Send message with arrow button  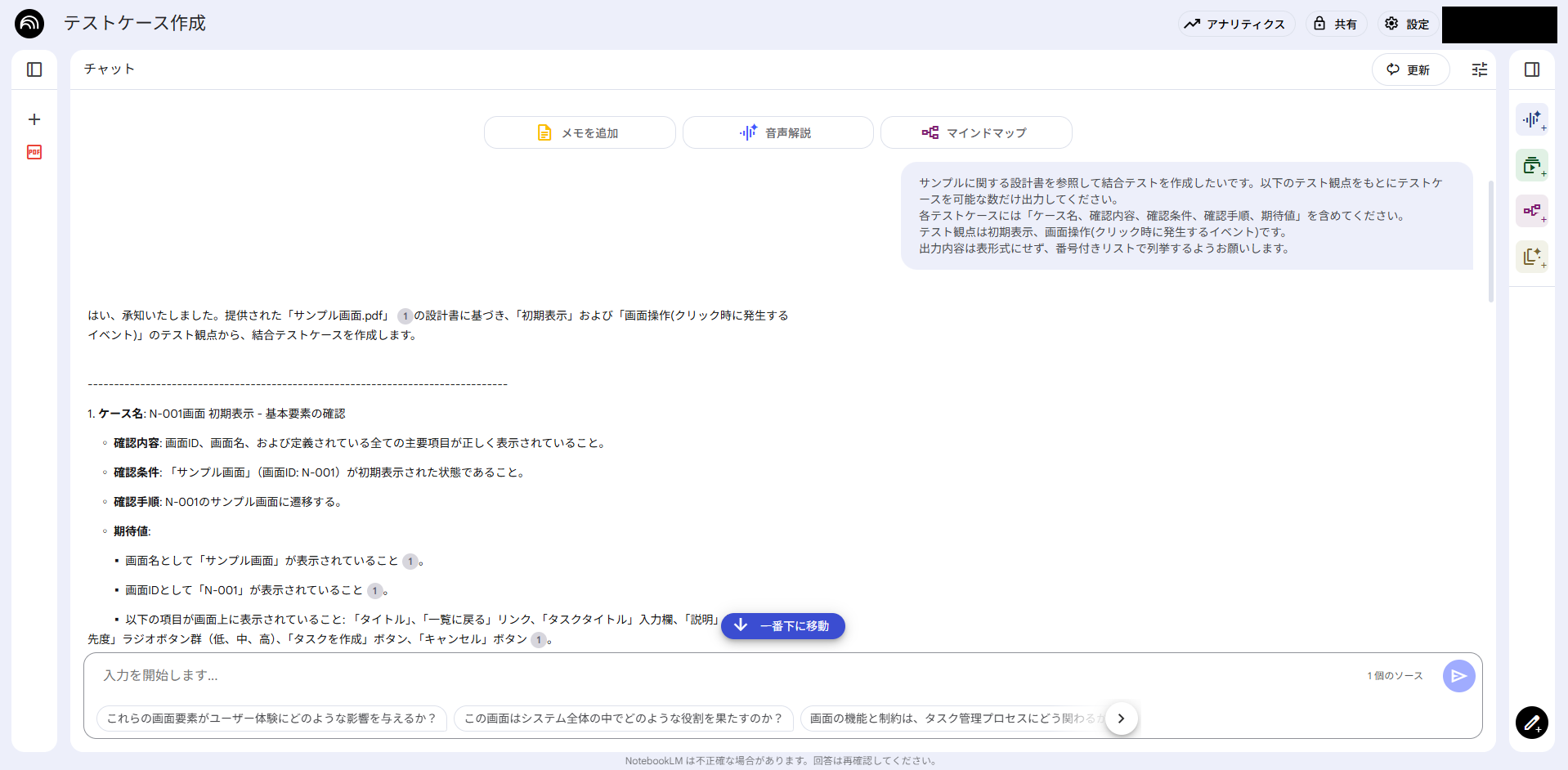[x=1459, y=676]
